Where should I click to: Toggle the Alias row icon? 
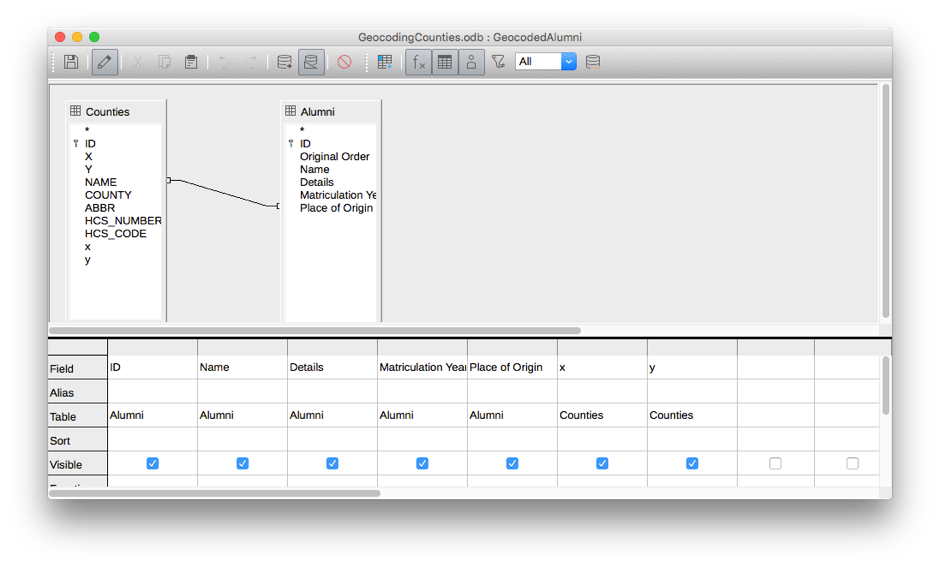point(471,62)
